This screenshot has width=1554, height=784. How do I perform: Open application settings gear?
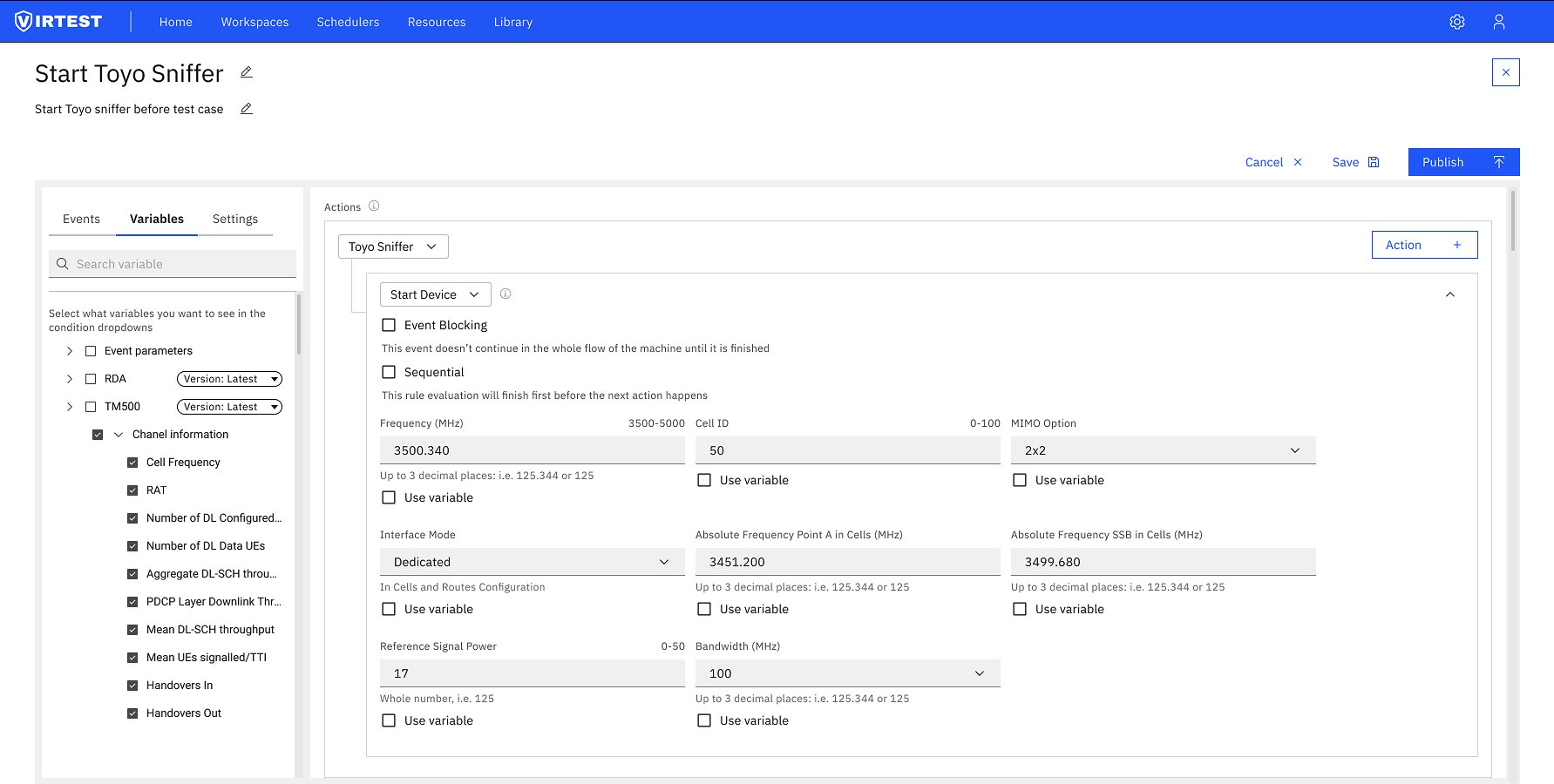click(x=1456, y=21)
